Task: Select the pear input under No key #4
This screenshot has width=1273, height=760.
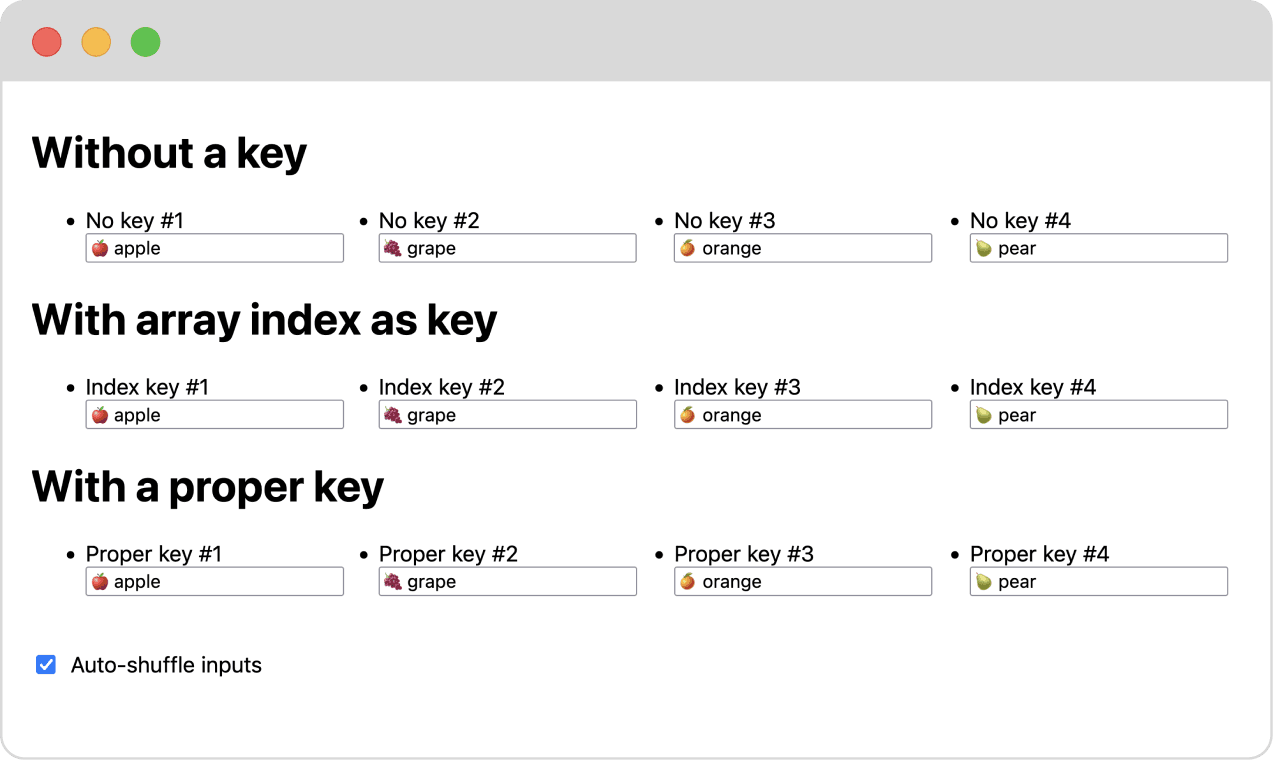Action: pos(1098,248)
